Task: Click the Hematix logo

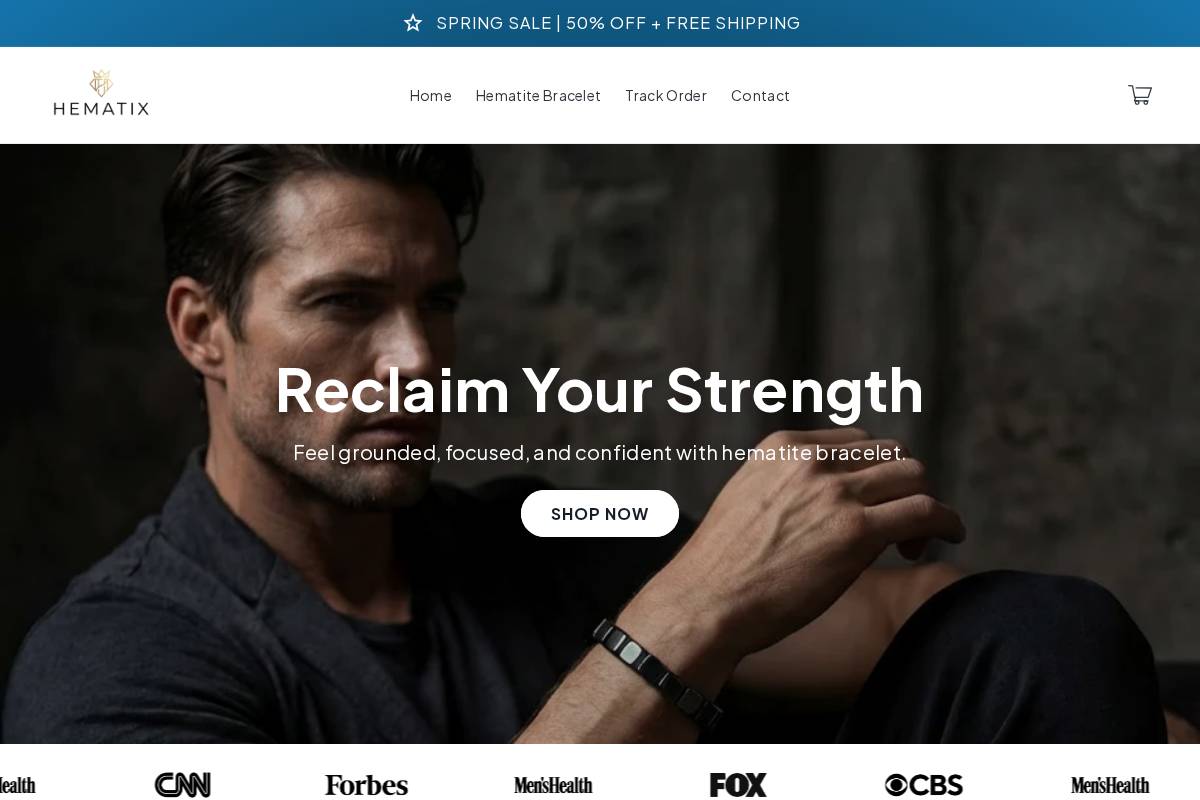Action: (x=101, y=93)
